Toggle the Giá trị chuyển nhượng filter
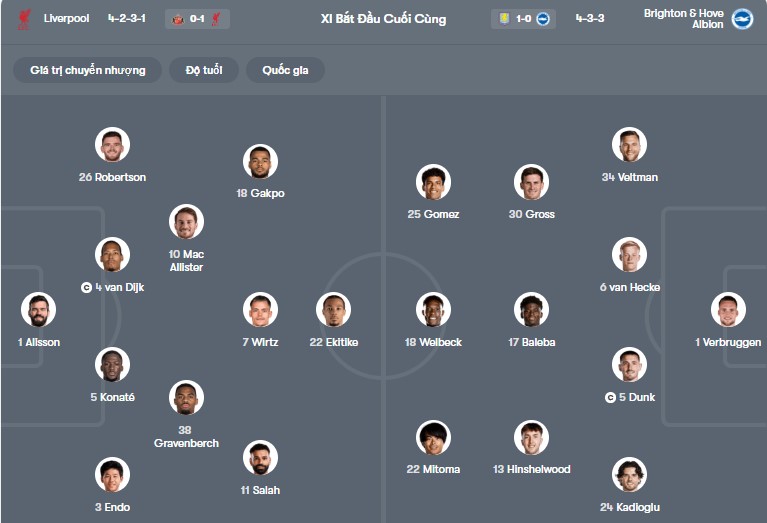The image size is (767, 523). click(x=88, y=70)
